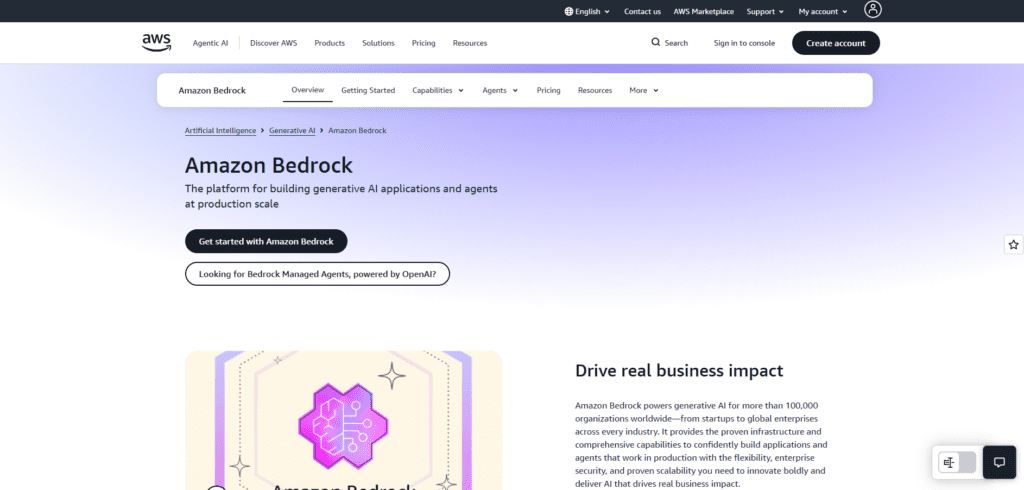This screenshot has height=490, width=1024.
Task: Select the Getting Started tab
Action: (368, 90)
